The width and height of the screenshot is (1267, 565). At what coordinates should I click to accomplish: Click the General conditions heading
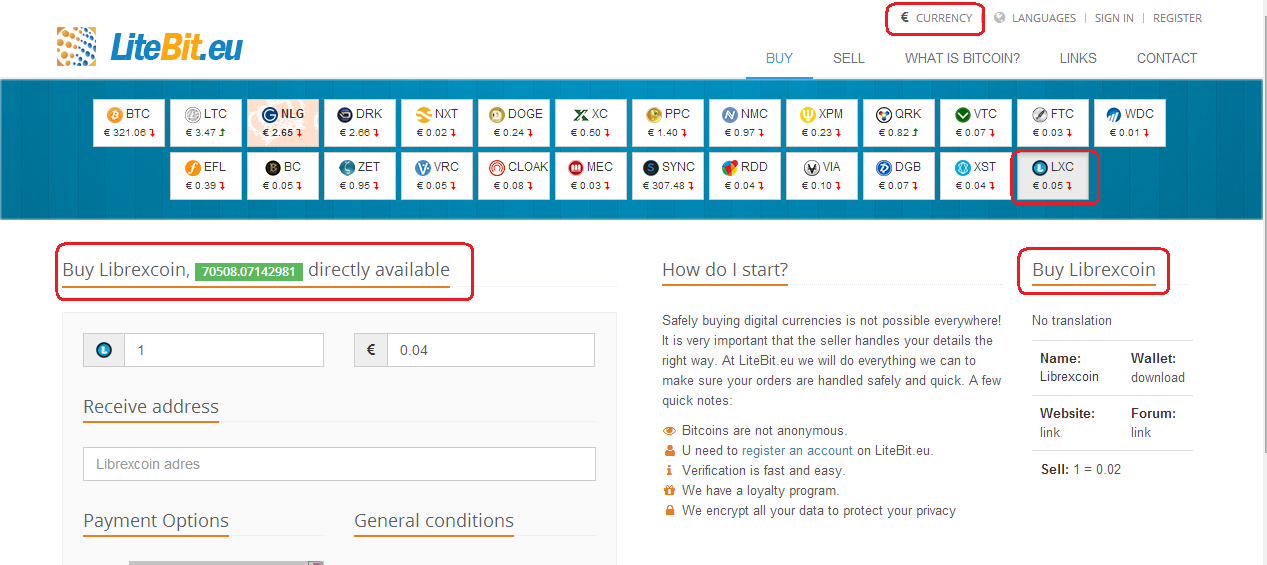click(434, 521)
